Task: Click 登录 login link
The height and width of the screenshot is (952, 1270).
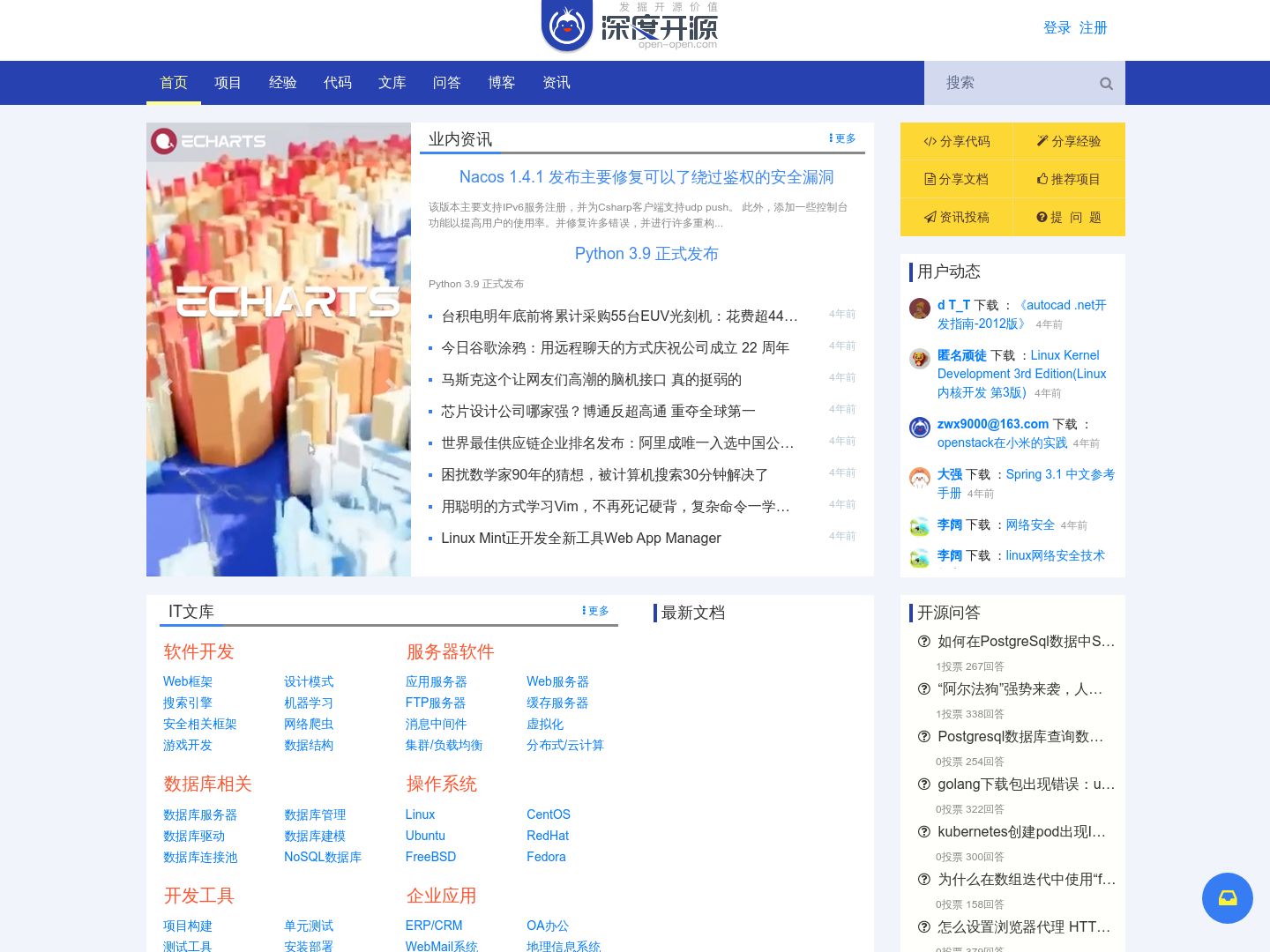Action: tap(1057, 28)
